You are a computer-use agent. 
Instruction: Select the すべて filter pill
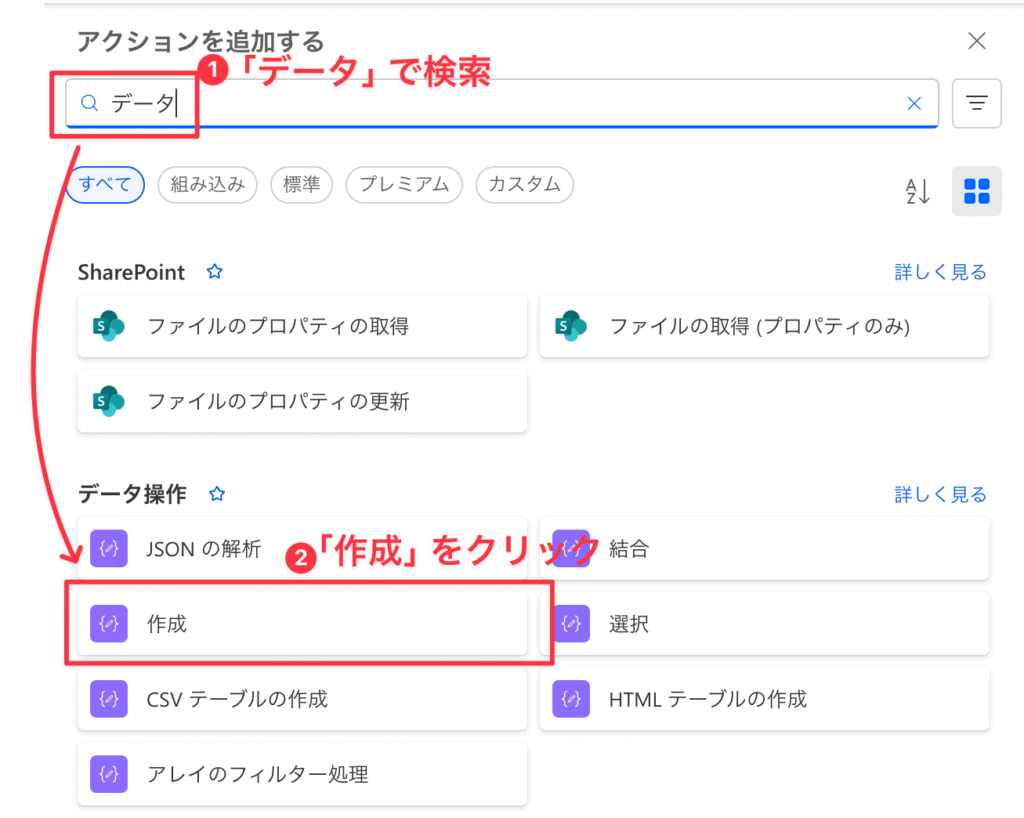106,184
